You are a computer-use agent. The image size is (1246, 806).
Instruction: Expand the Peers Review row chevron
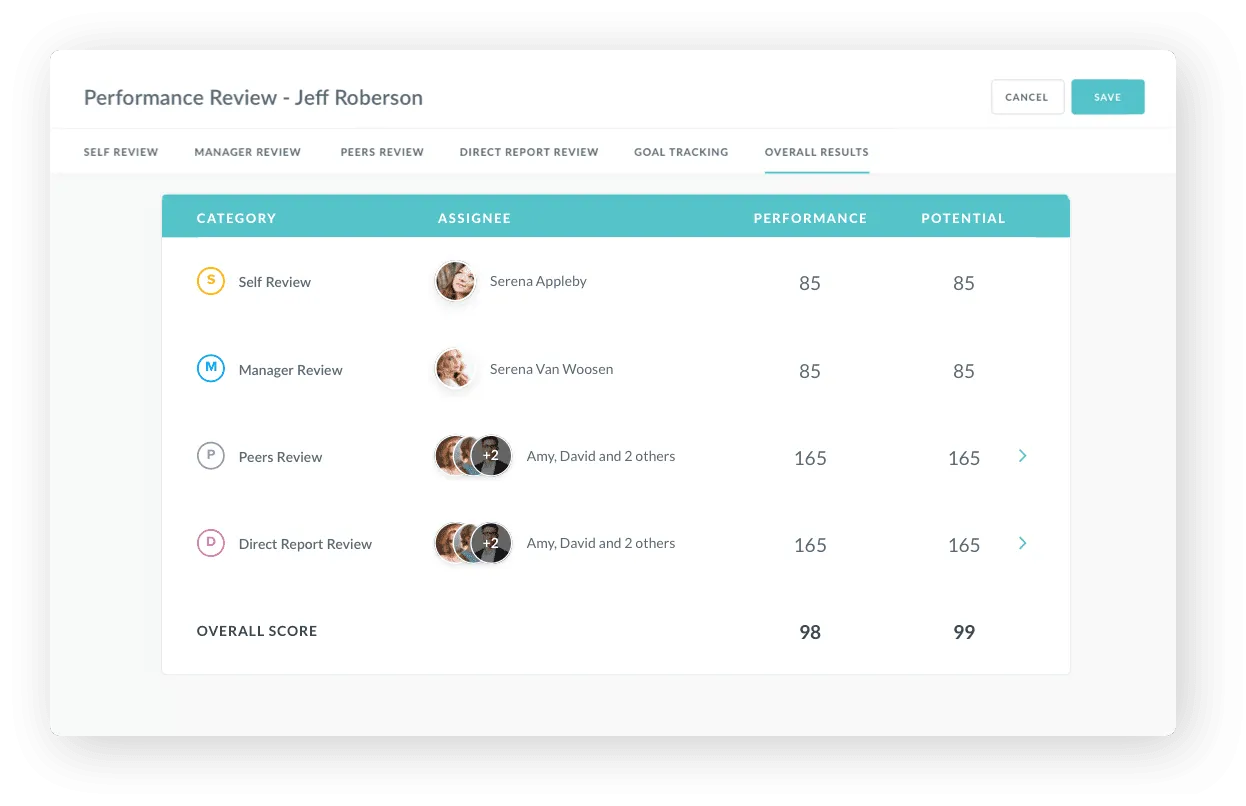click(1022, 456)
